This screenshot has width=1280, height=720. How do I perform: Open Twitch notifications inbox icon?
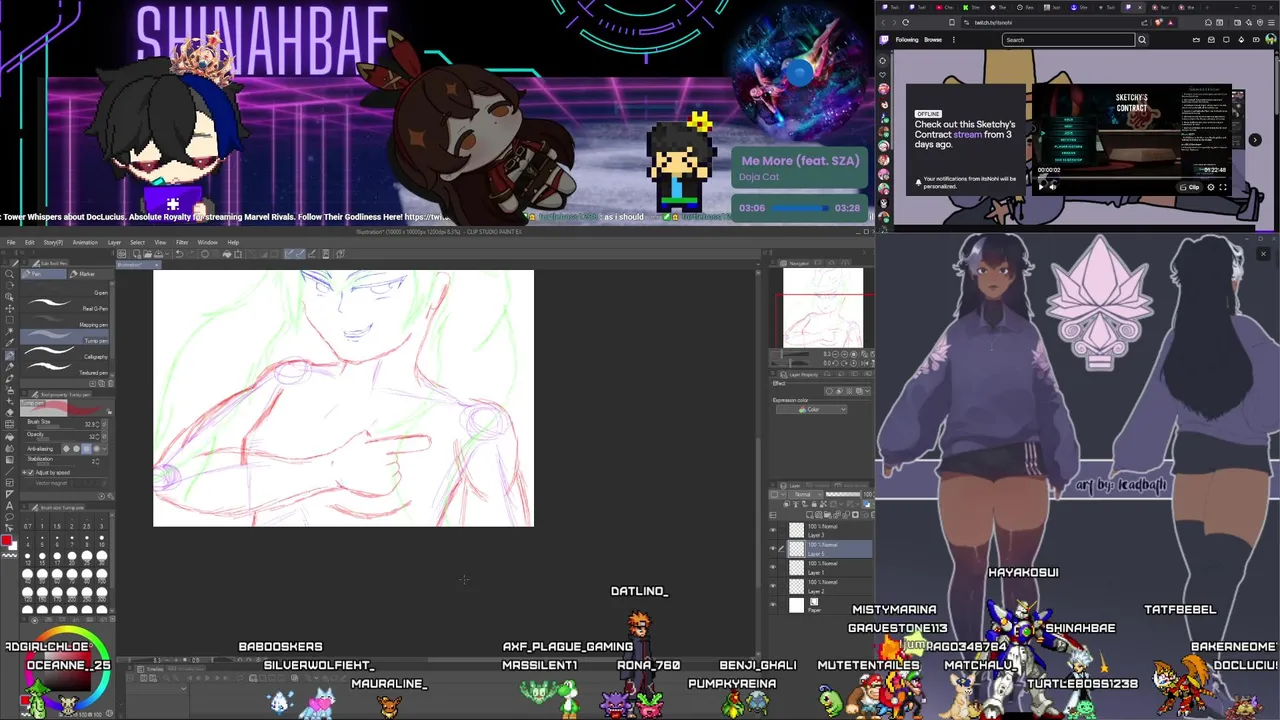(x=1211, y=40)
